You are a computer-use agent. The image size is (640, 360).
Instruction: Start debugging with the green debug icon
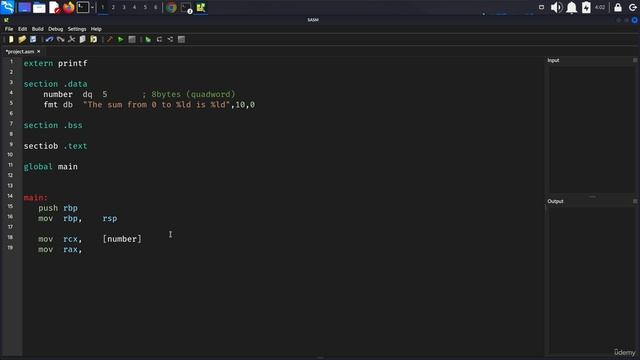(148, 39)
